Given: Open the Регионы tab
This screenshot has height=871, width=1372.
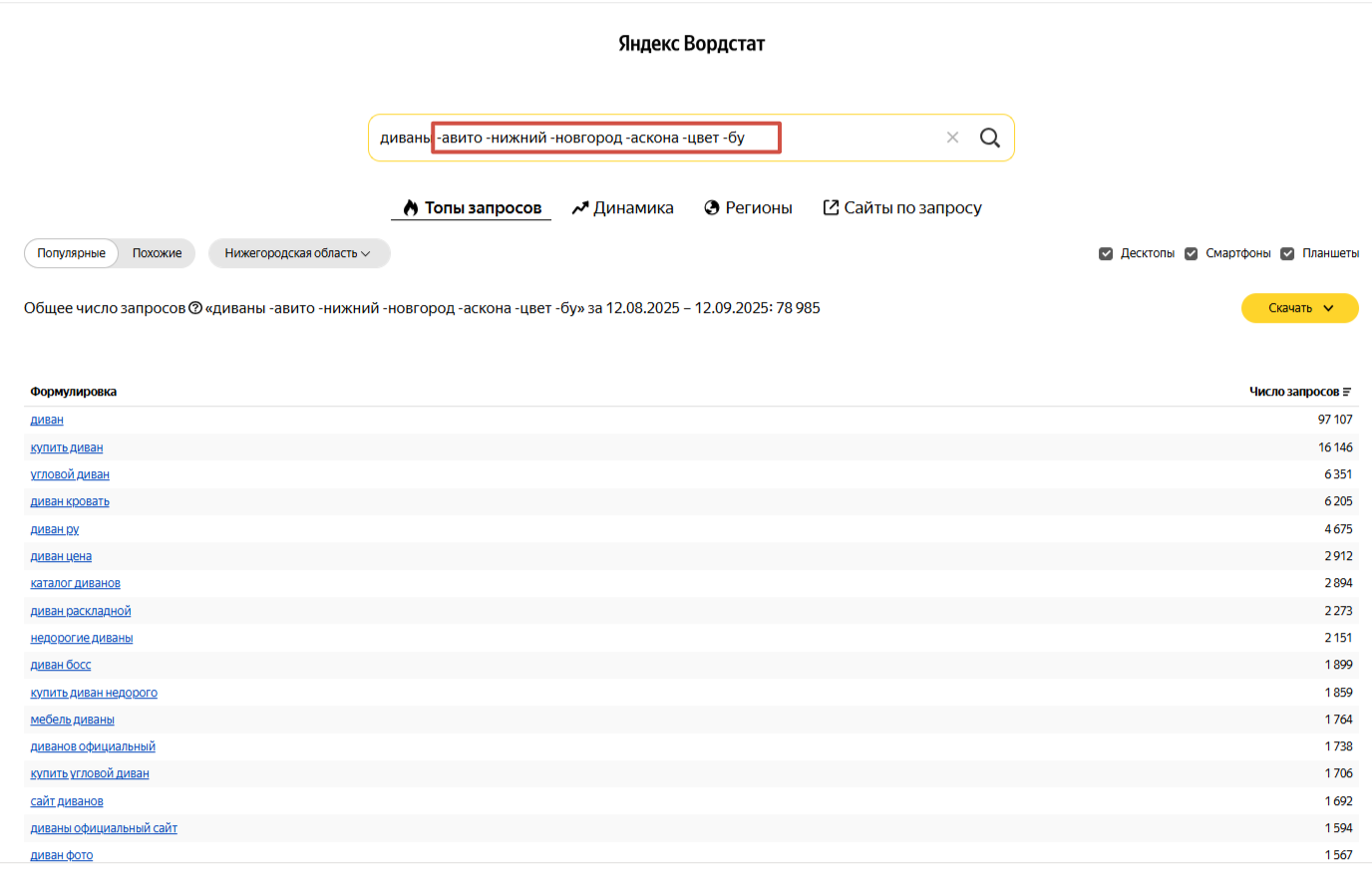Looking at the screenshot, I should [x=748, y=207].
